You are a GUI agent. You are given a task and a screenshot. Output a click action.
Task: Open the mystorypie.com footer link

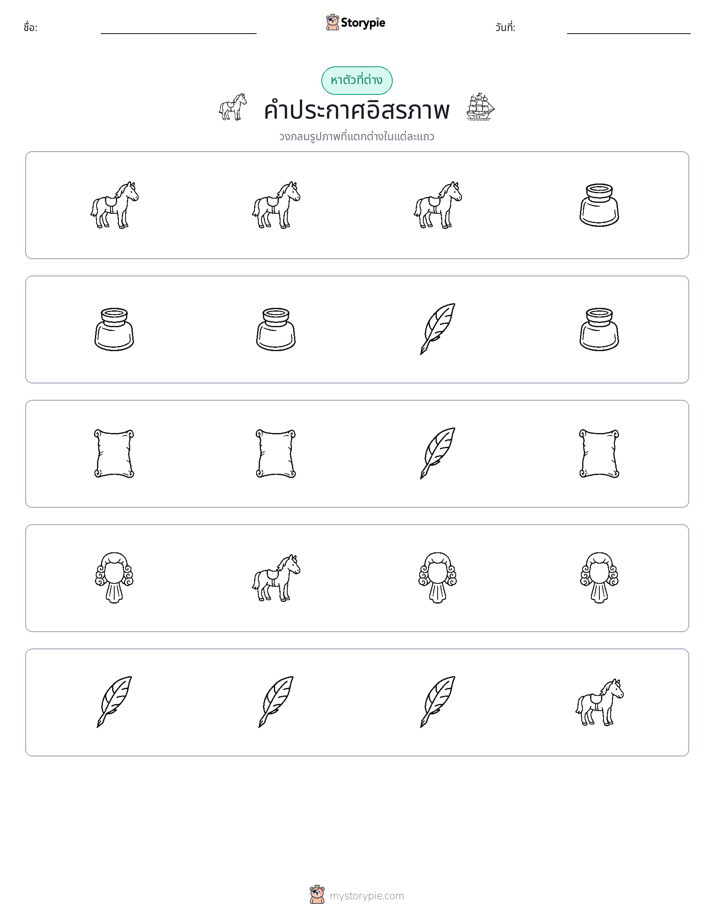(366, 896)
